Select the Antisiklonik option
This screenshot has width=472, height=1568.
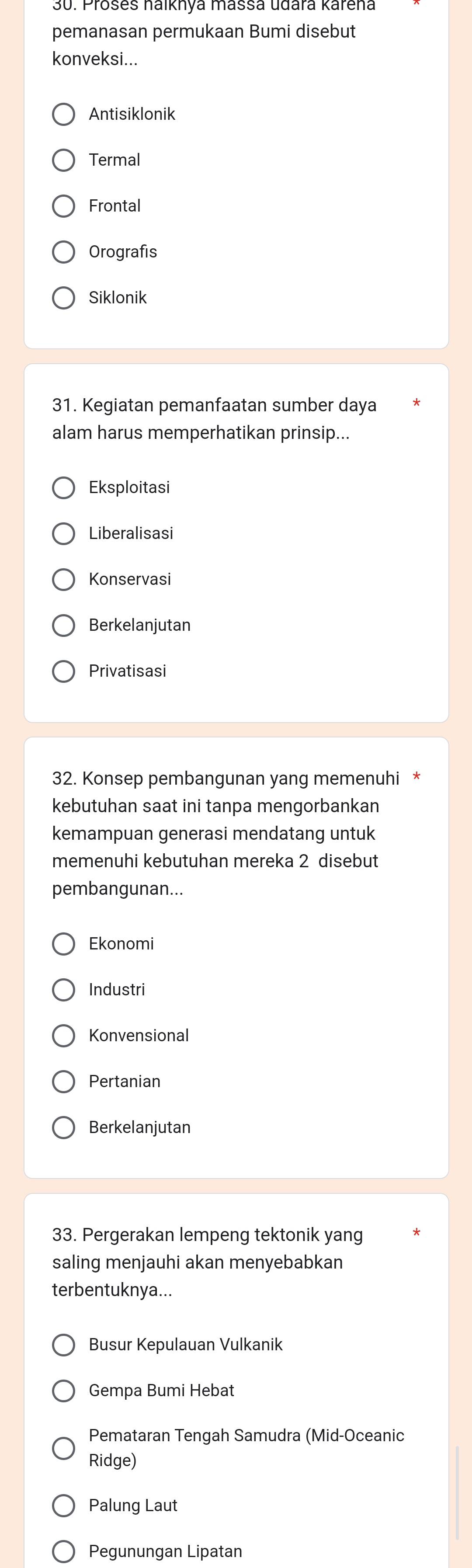pyautogui.click(x=63, y=115)
